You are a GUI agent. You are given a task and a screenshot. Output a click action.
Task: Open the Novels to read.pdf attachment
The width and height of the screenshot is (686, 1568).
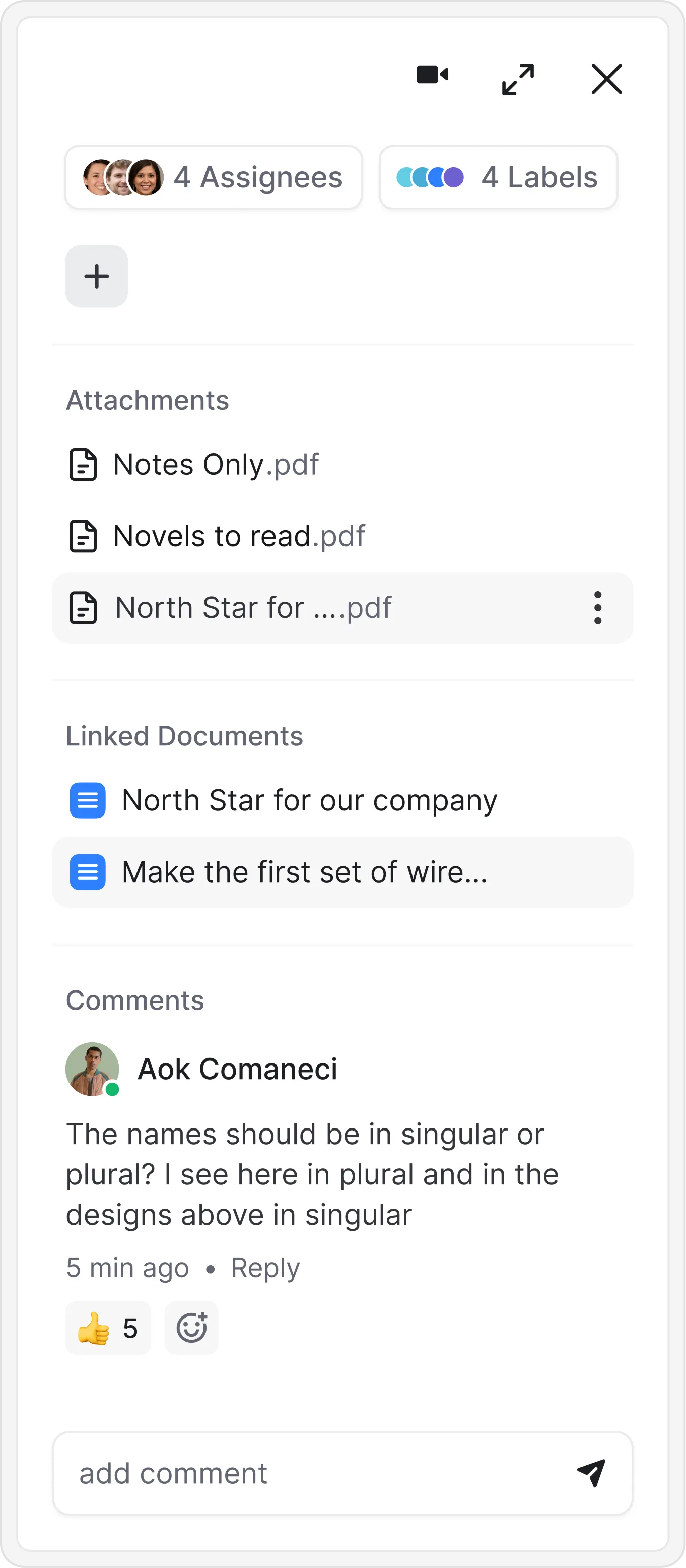coord(239,536)
